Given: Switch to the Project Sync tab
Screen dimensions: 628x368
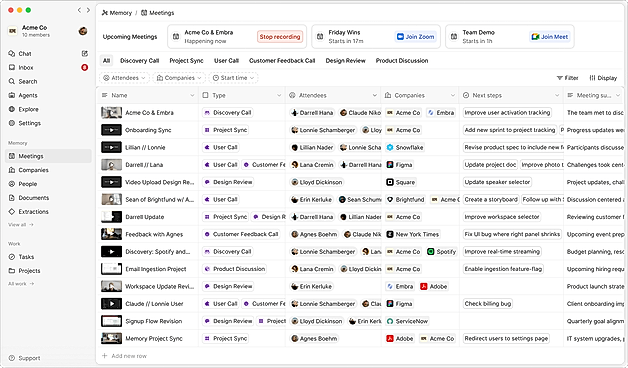Looking at the screenshot, I should [186, 60].
